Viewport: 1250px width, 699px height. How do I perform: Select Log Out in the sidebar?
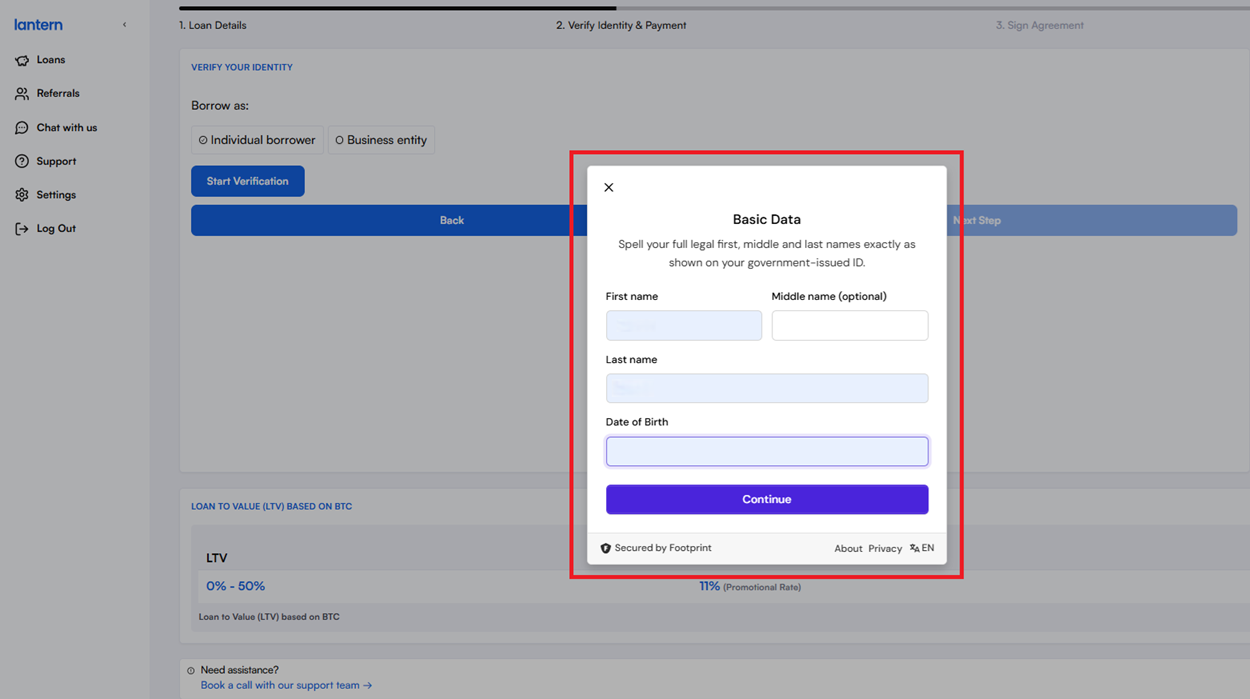point(56,229)
